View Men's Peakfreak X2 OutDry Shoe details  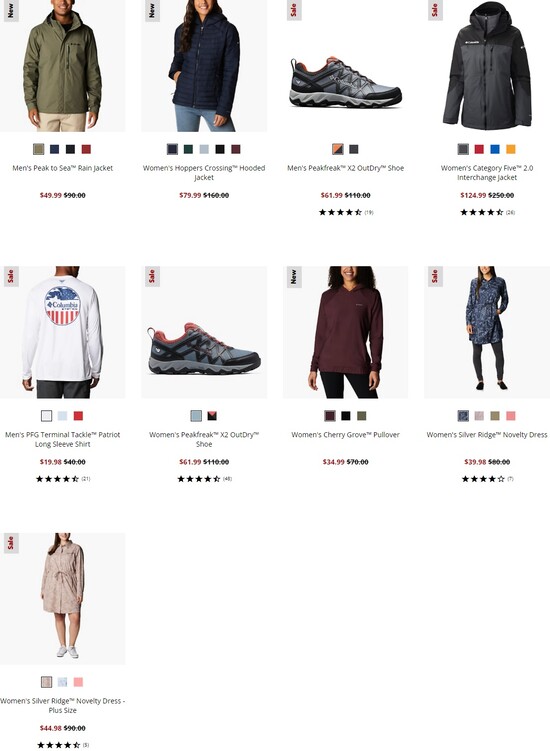(345, 168)
